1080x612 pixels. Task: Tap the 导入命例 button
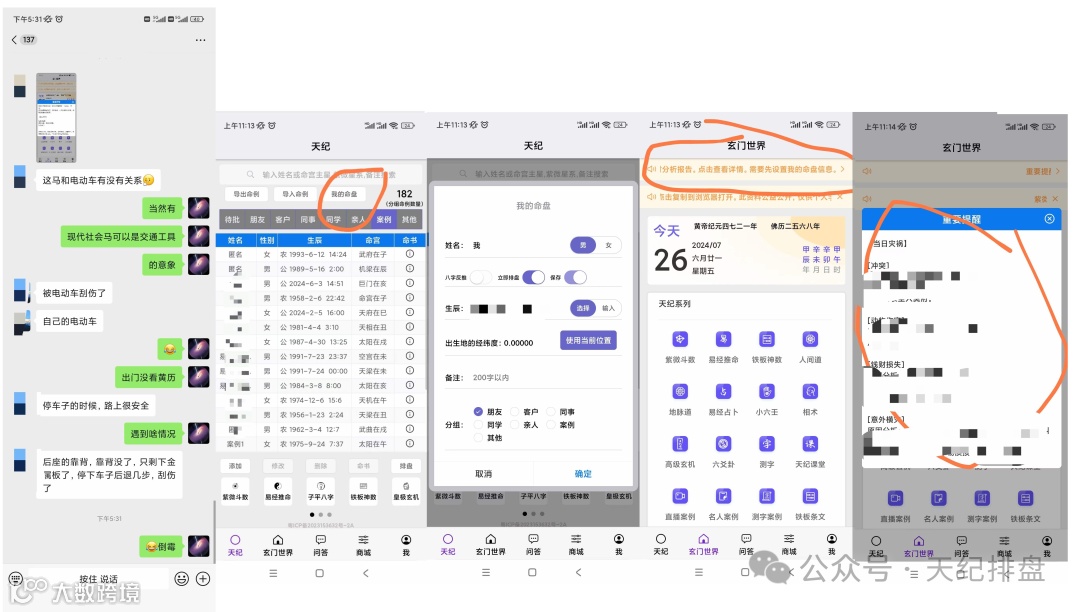pos(295,194)
